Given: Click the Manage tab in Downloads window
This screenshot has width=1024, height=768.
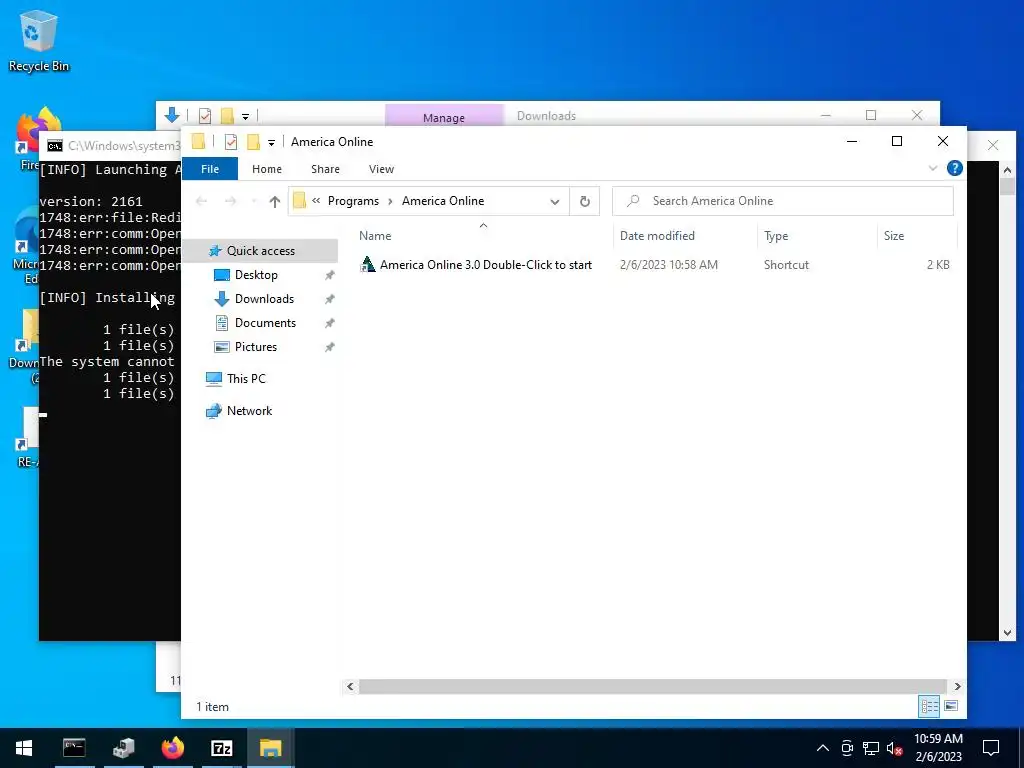Looking at the screenshot, I should point(444,117).
